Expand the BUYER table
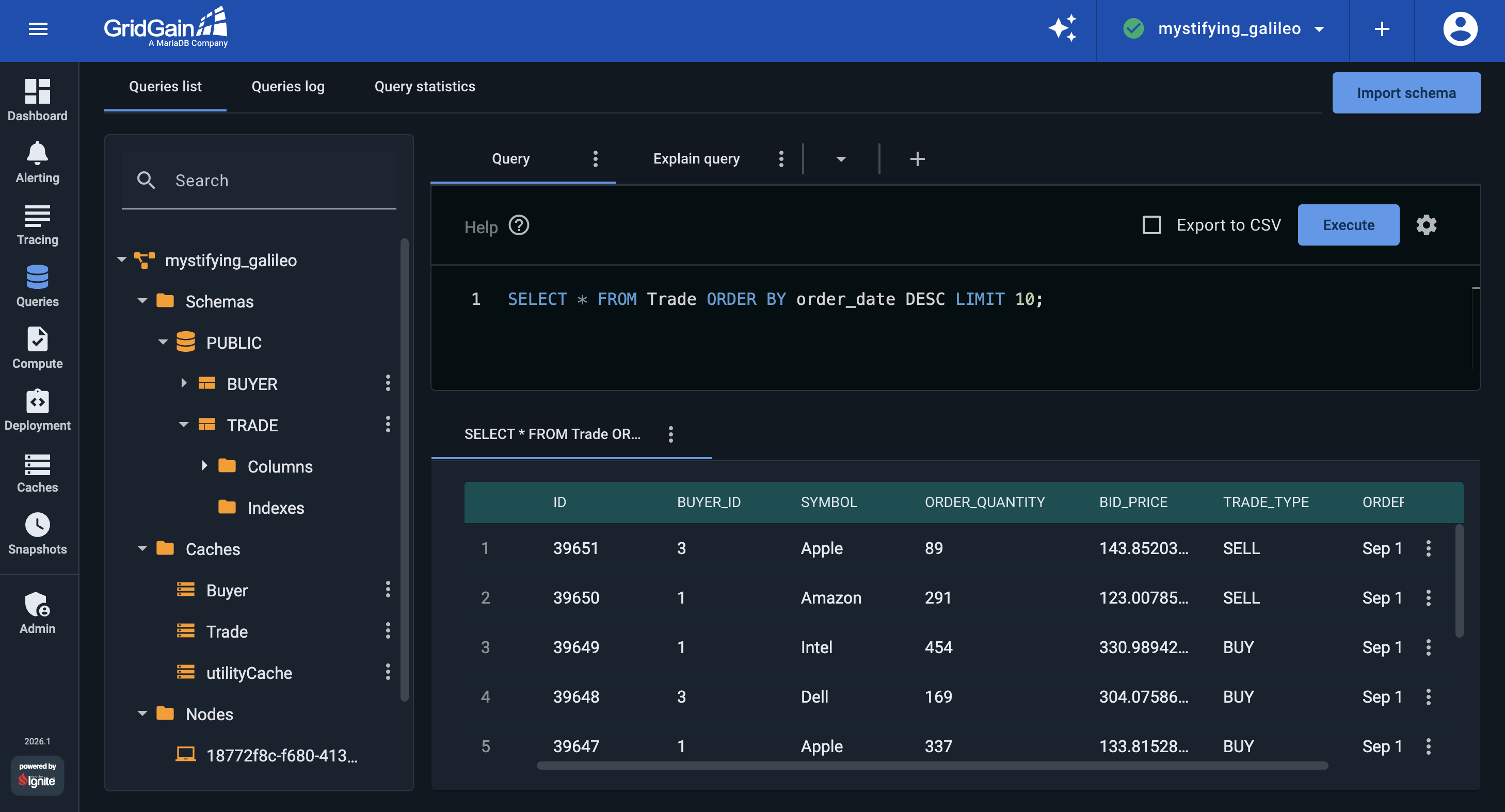 183,383
